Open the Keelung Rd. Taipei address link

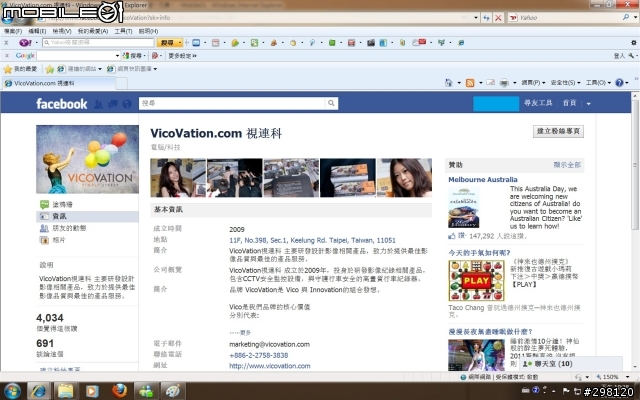coord(312,240)
